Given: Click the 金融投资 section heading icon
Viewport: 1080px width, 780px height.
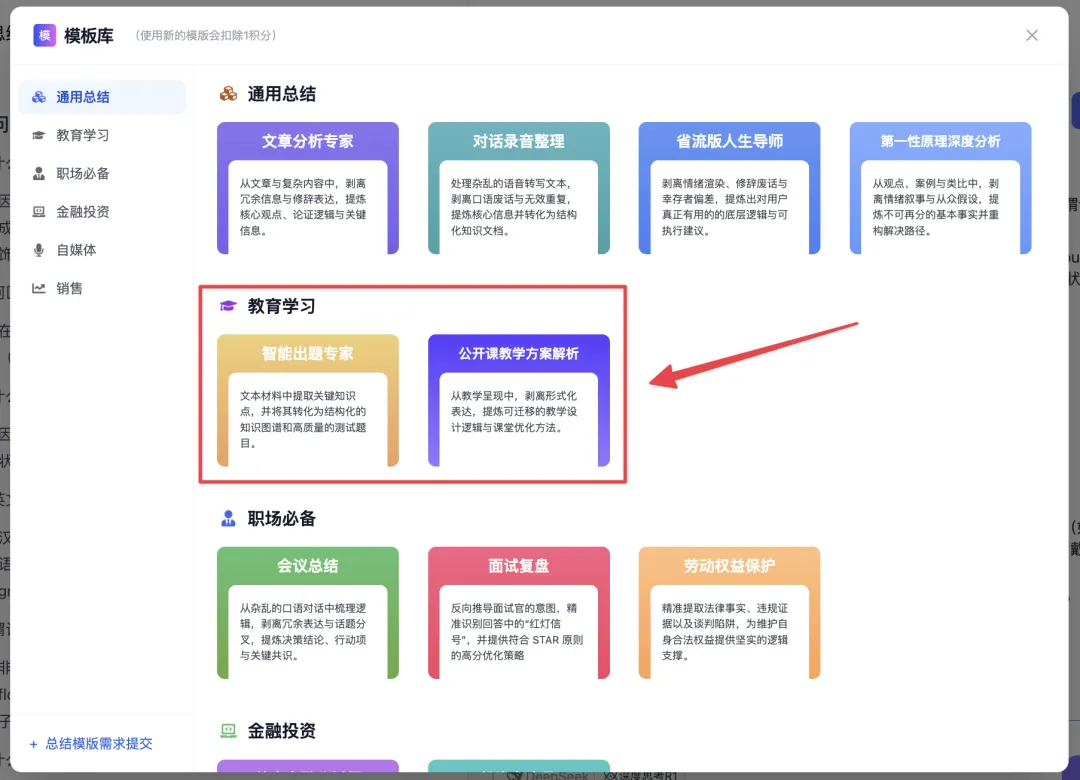Looking at the screenshot, I should click(228, 730).
